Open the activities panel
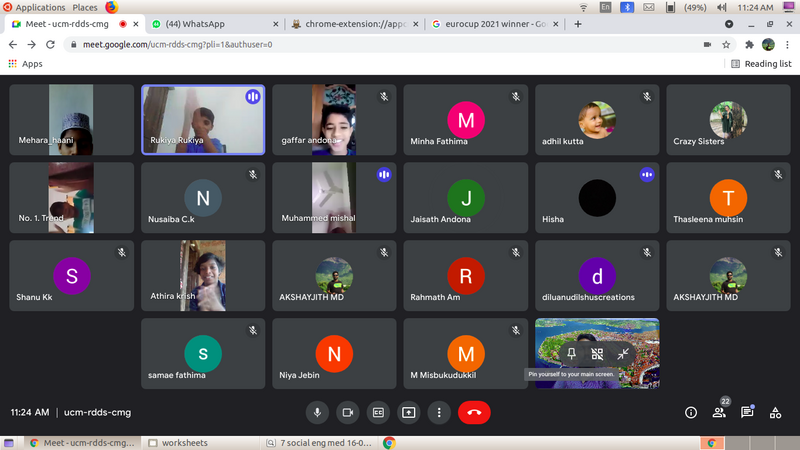The height and width of the screenshot is (450, 800). 776,412
